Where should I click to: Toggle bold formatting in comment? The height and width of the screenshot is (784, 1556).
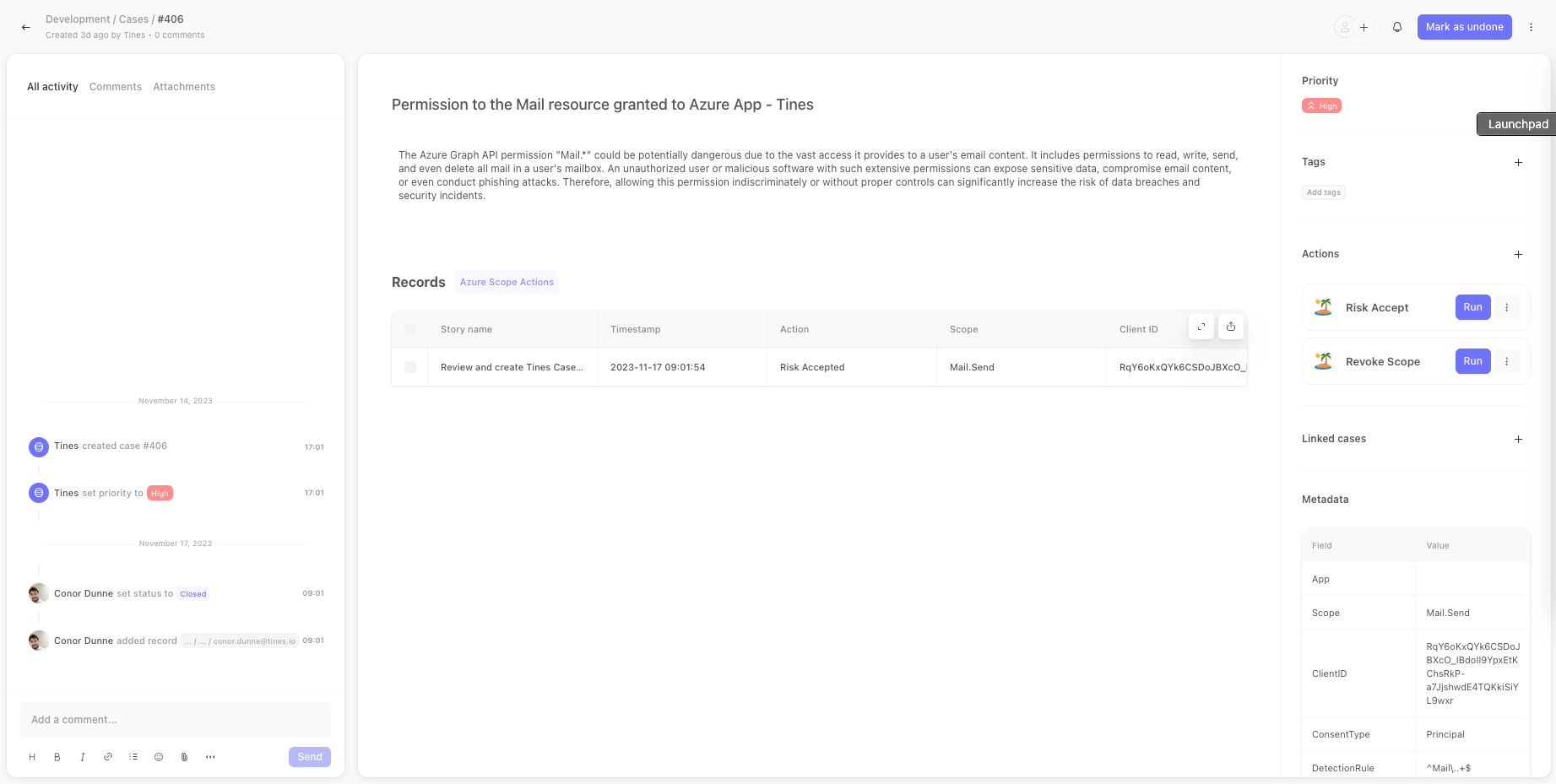coord(57,757)
